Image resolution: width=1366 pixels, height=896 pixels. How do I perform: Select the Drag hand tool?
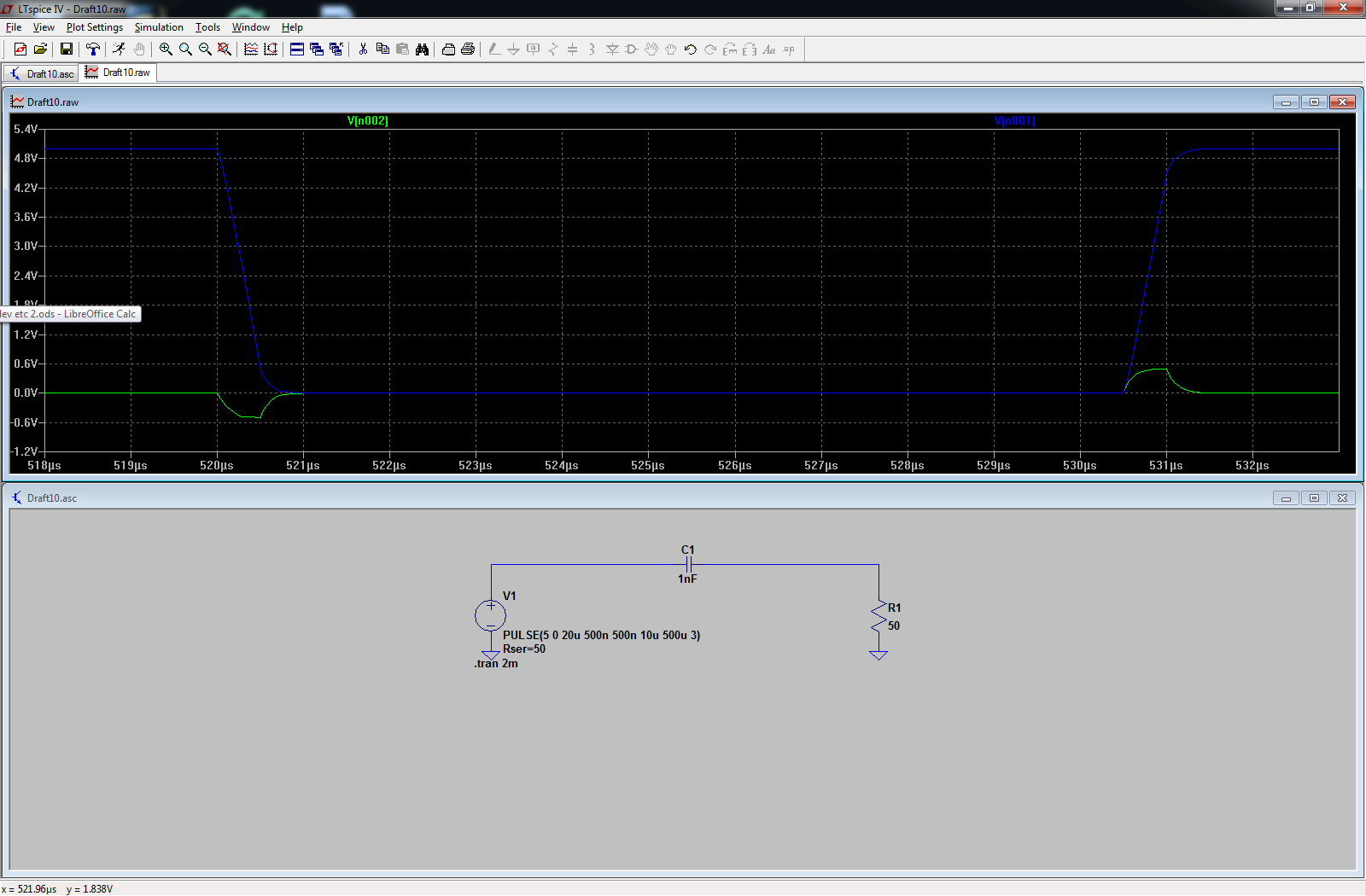pos(671,49)
